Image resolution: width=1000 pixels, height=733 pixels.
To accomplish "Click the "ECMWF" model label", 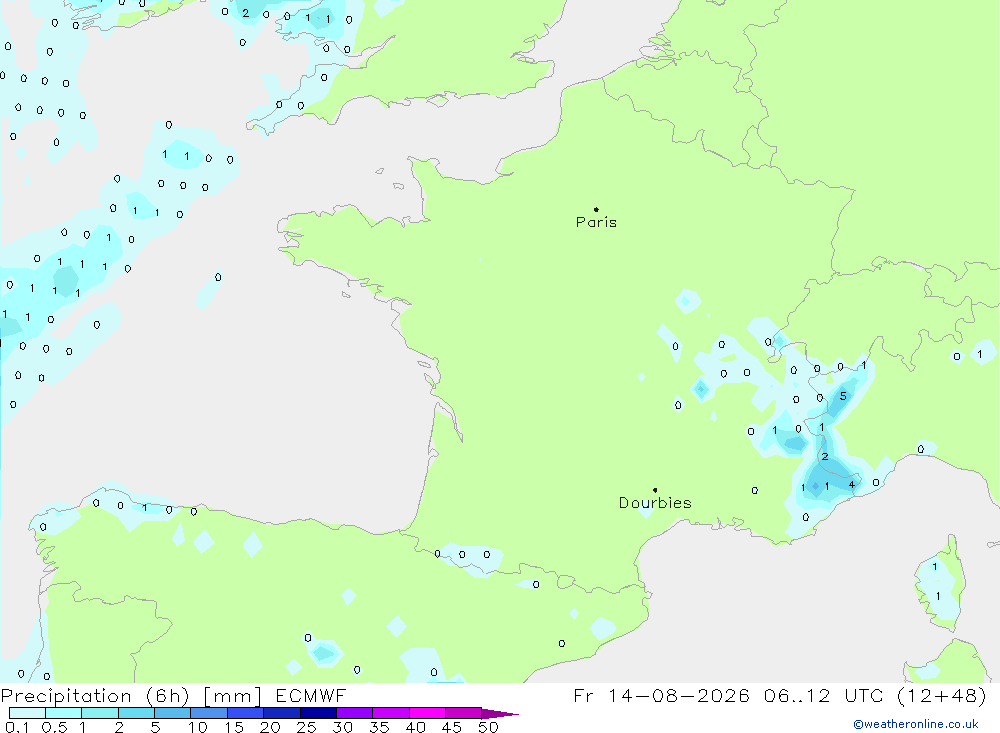I will point(311,695).
